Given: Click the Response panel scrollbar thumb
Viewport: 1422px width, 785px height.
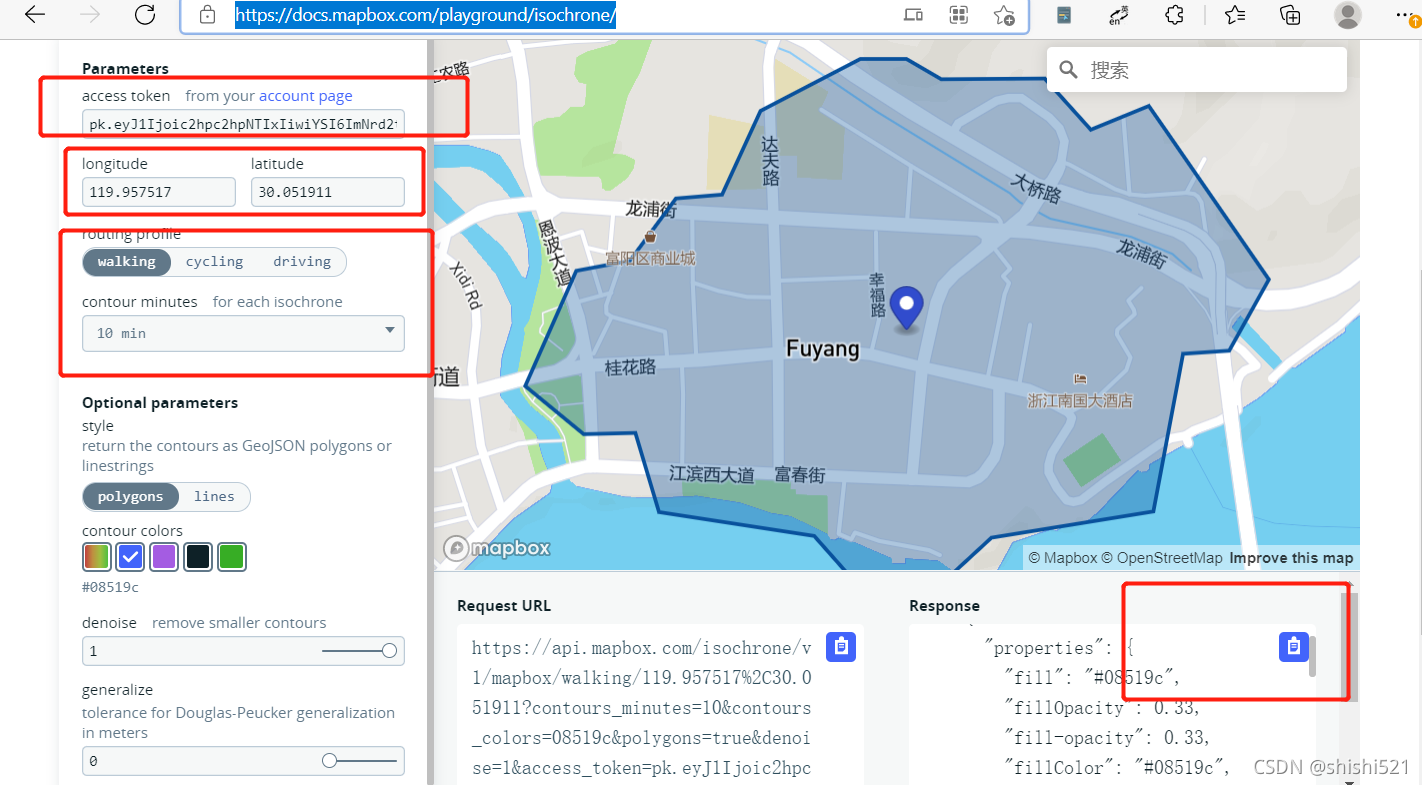Looking at the screenshot, I should [x=1312, y=656].
